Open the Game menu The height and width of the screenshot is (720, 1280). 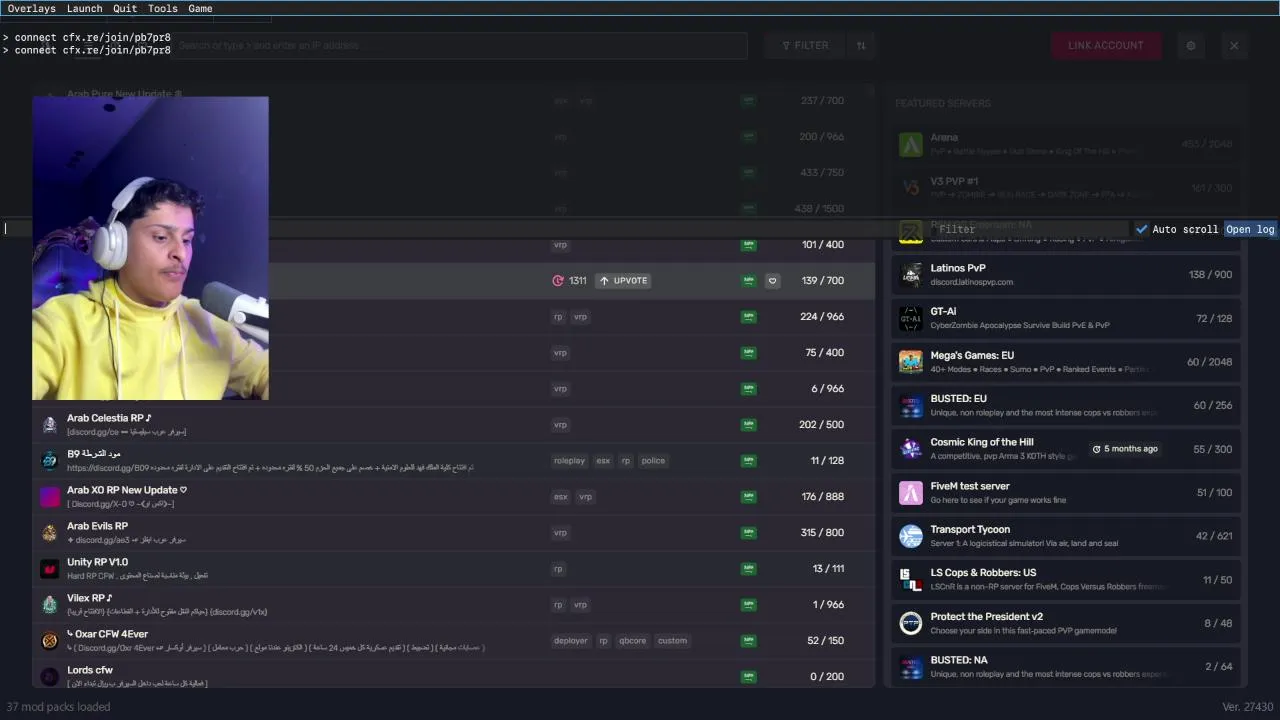[200, 8]
